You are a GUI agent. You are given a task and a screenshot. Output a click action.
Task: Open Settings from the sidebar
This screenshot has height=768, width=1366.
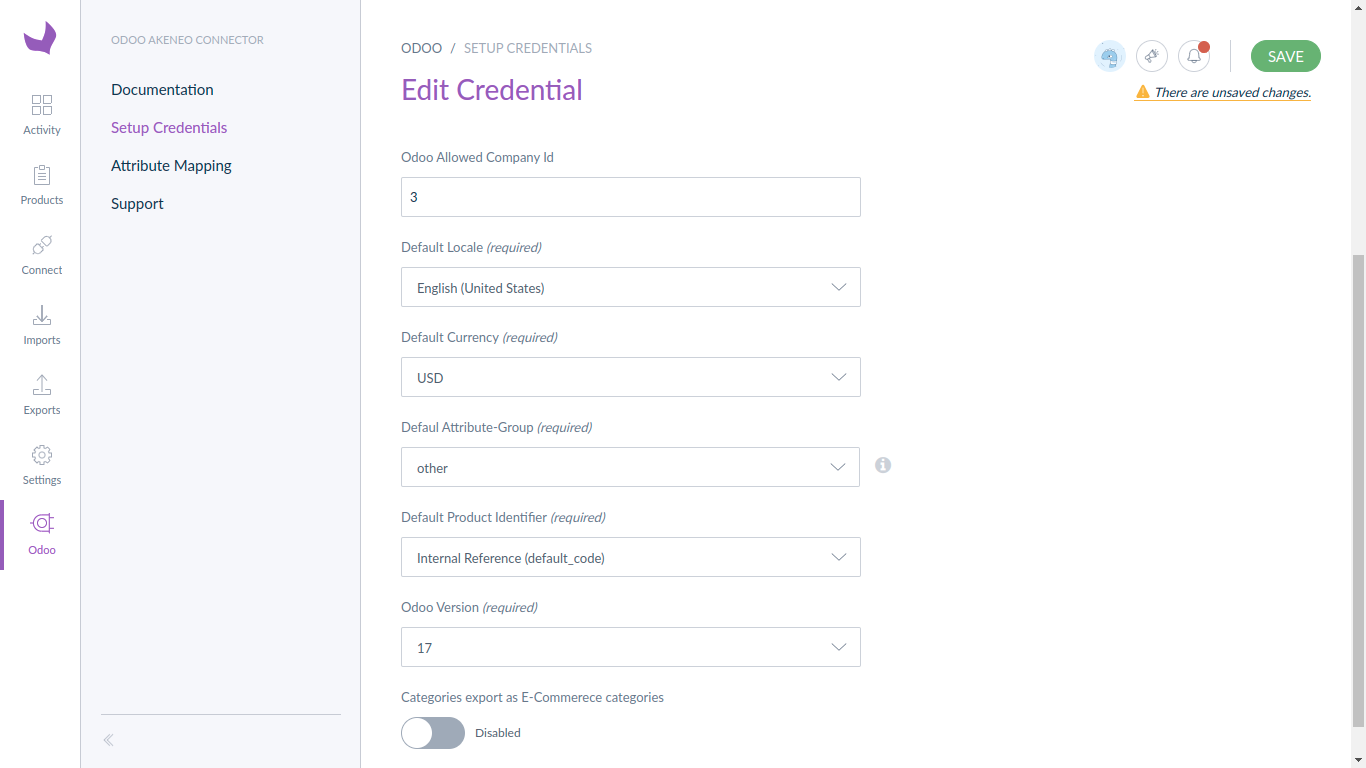(x=41, y=463)
